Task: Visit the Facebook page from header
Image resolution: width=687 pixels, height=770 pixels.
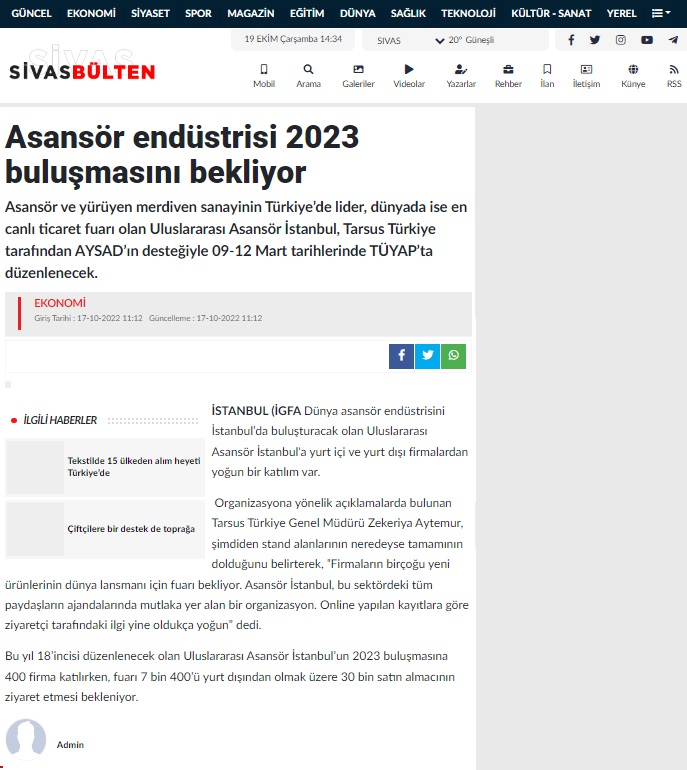Action: (x=571, y=40)
